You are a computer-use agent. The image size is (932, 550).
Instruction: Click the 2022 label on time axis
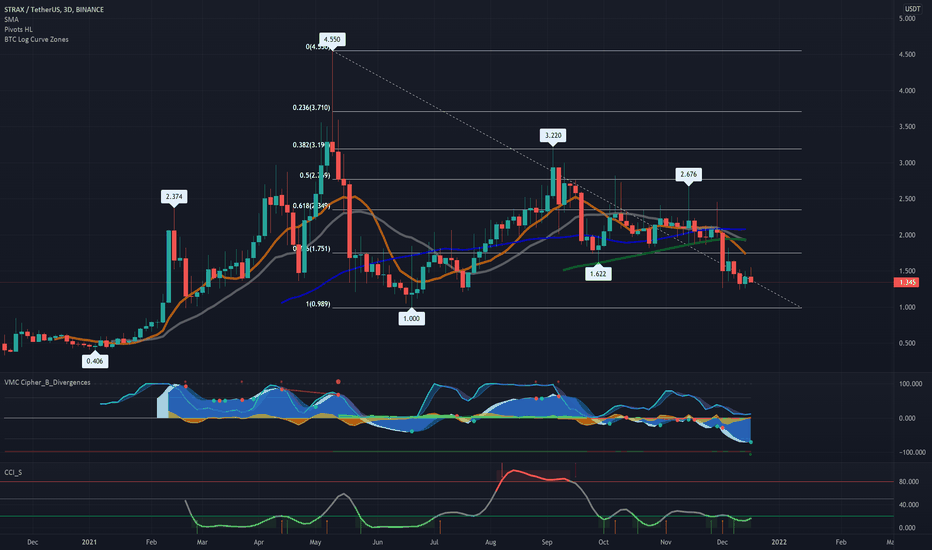(779, 542)
